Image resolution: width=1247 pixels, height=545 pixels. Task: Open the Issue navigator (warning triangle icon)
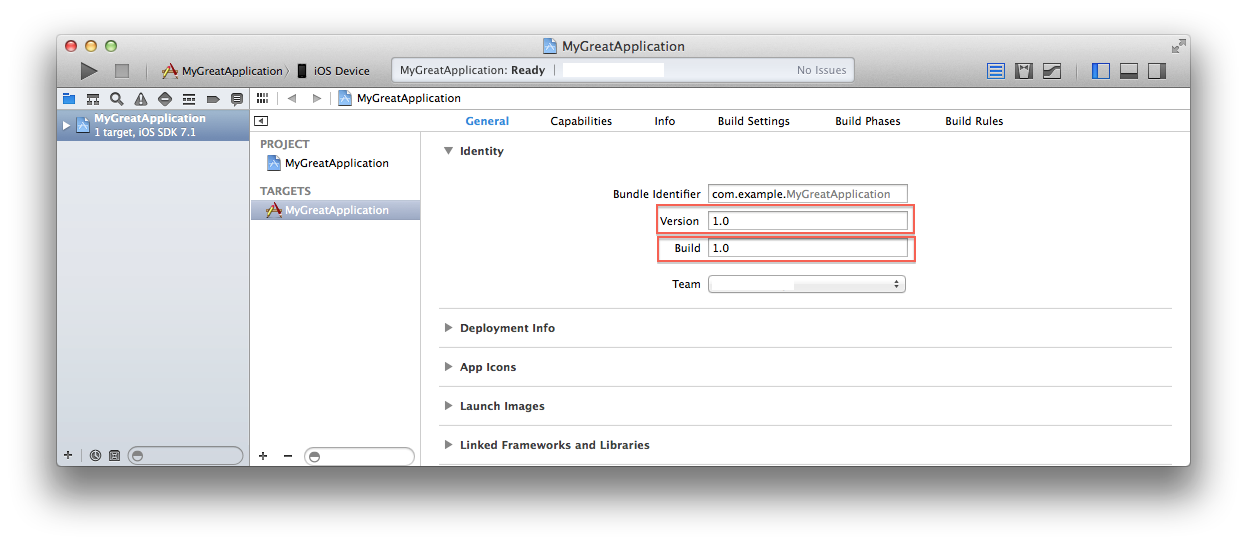[x=141, y=99]
